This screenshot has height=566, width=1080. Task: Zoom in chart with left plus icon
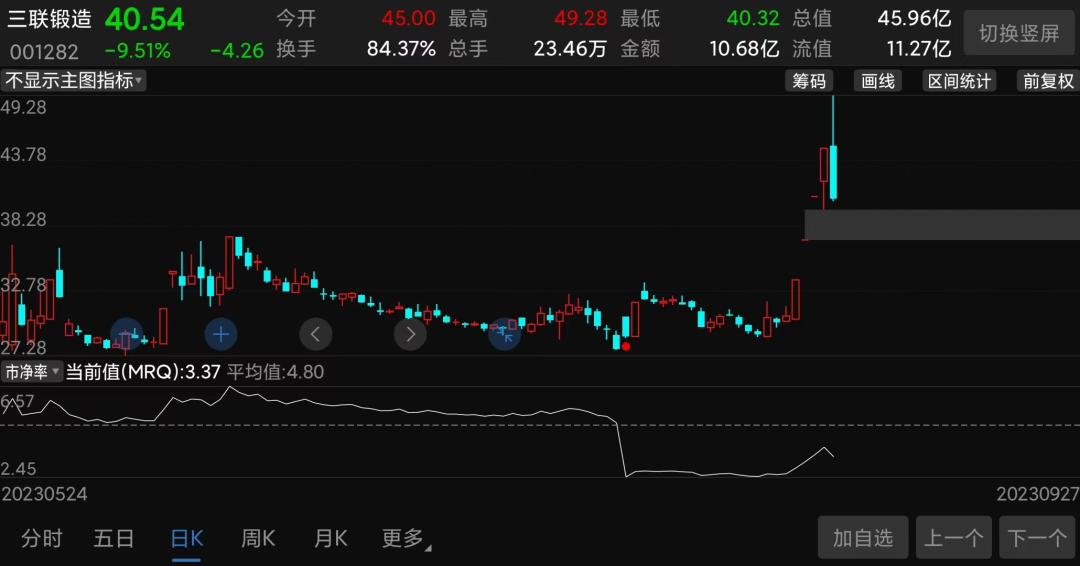coord(127,335)
